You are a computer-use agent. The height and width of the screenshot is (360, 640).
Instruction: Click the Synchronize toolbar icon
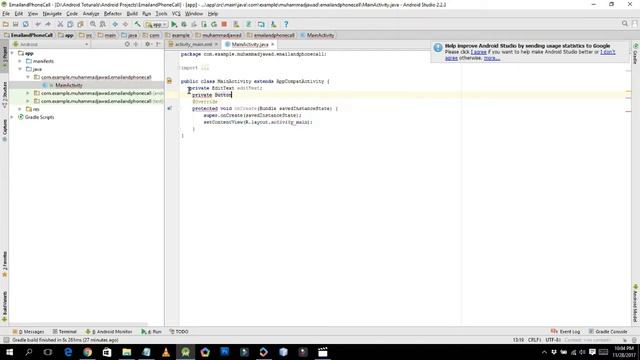pyautogui.click(x=26, y=24)
